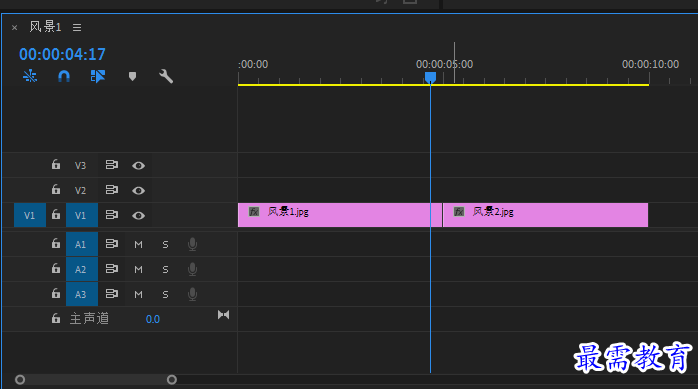Select the 风景1.jpg clip
698x389 pixels.
[340, 215]
